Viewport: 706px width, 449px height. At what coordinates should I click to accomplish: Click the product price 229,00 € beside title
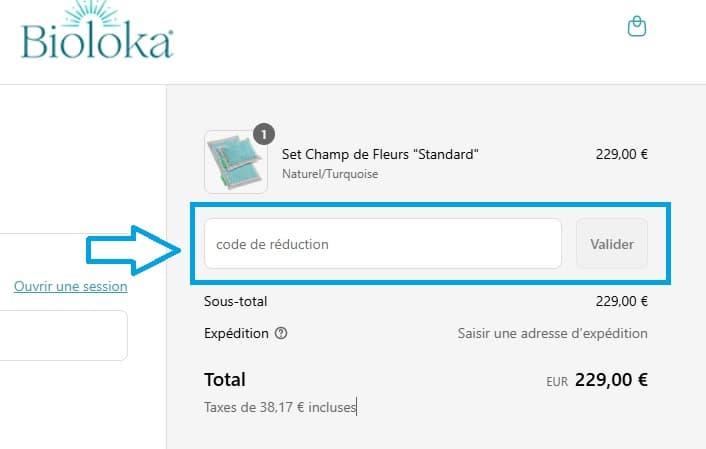(x=621, y=154)
